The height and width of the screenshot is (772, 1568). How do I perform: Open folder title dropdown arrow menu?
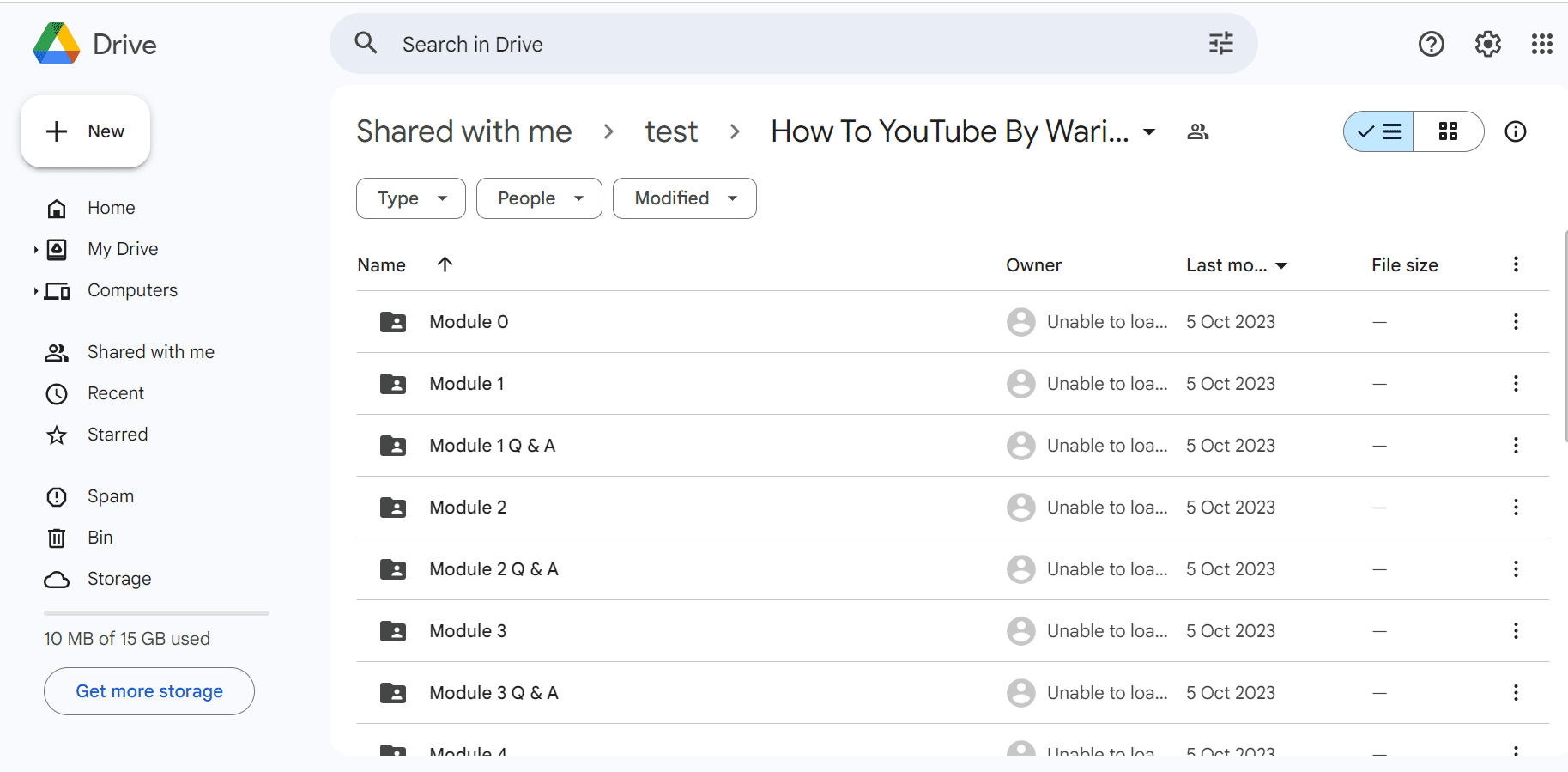(1149, 132)
